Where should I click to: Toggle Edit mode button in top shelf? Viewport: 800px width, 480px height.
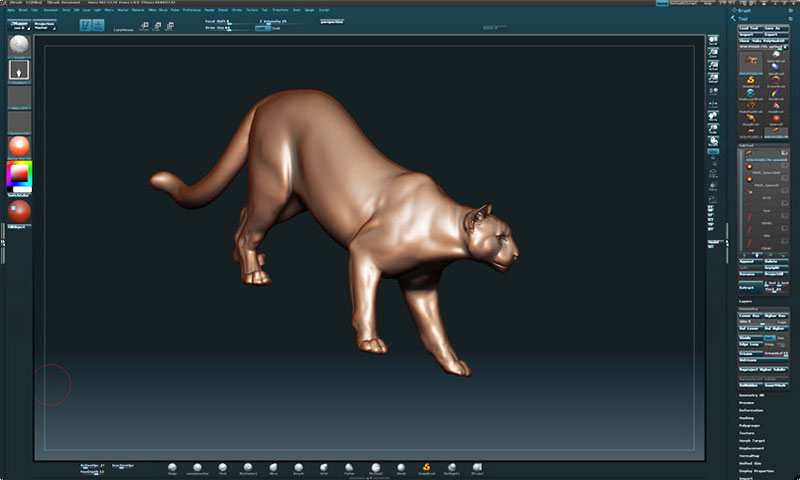[86, 25]
